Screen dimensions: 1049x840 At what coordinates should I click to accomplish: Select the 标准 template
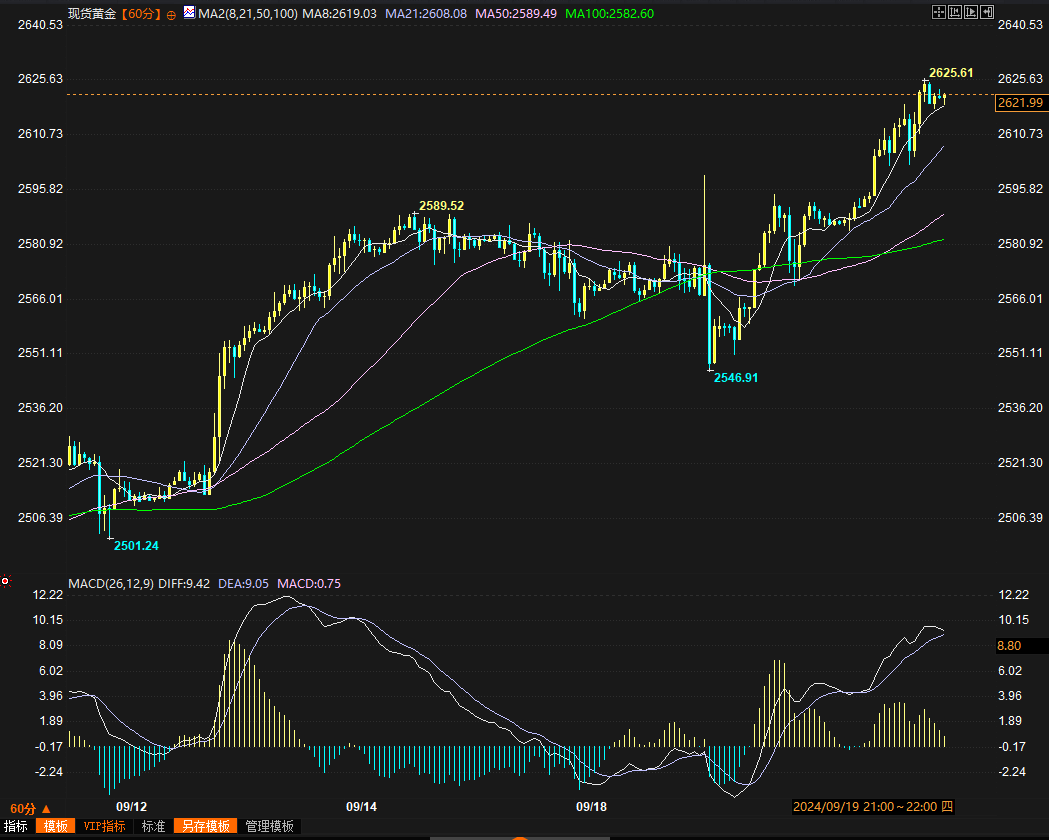(x=153, y=826)
